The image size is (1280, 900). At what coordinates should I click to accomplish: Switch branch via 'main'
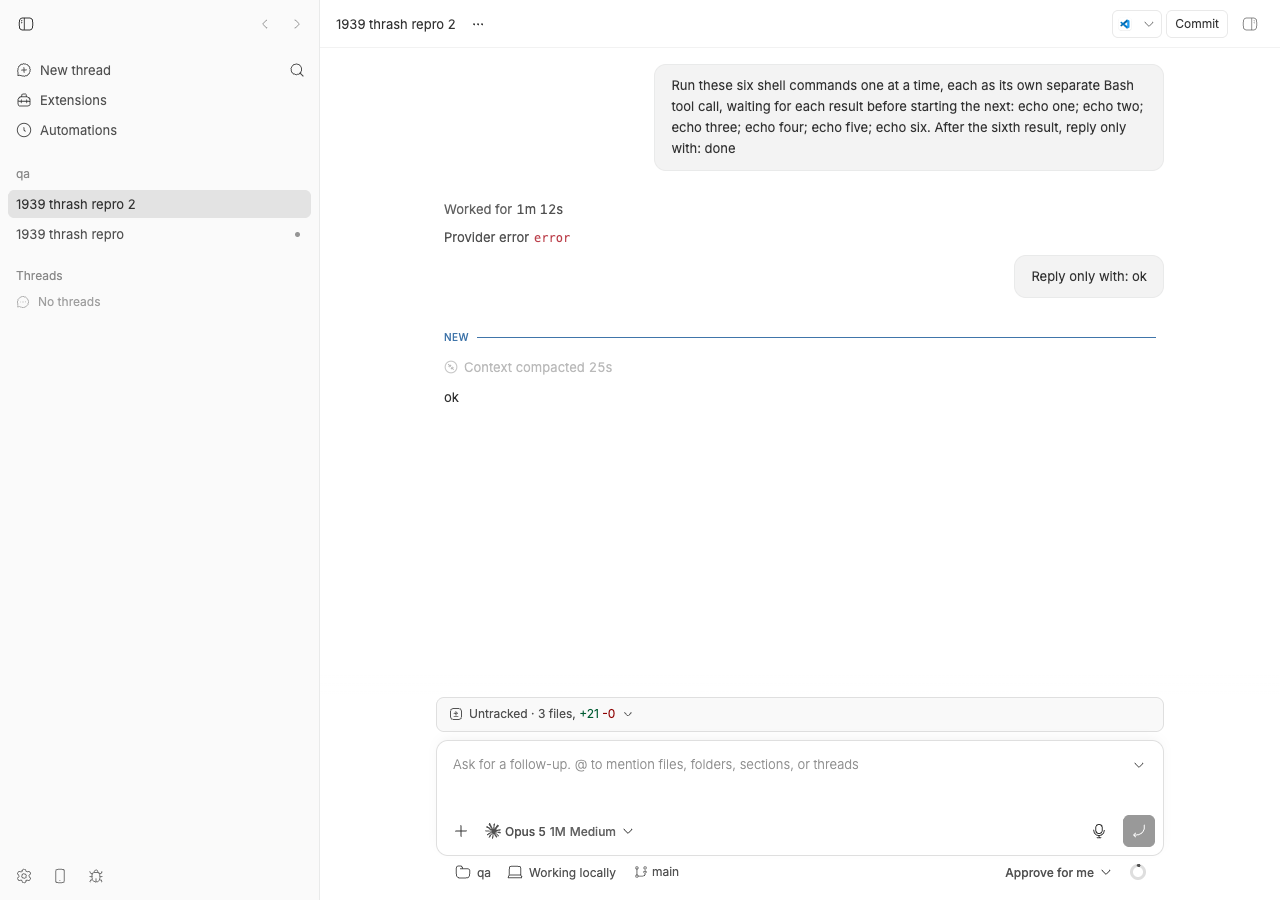click(x=657, y=872)
